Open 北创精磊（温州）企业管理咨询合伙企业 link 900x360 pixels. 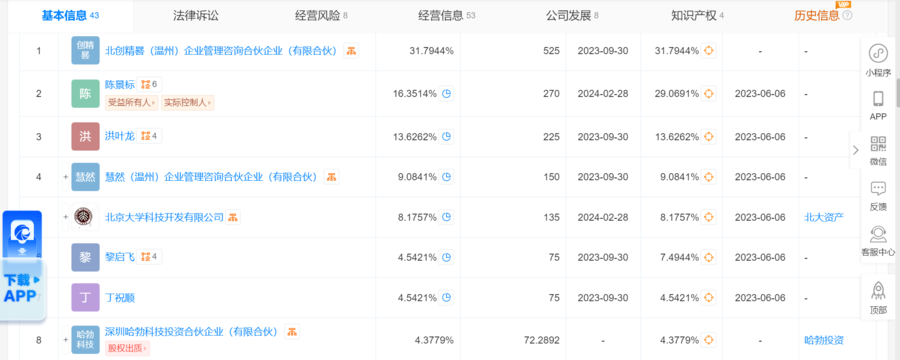pyautogui.click(x=221, y=51)
